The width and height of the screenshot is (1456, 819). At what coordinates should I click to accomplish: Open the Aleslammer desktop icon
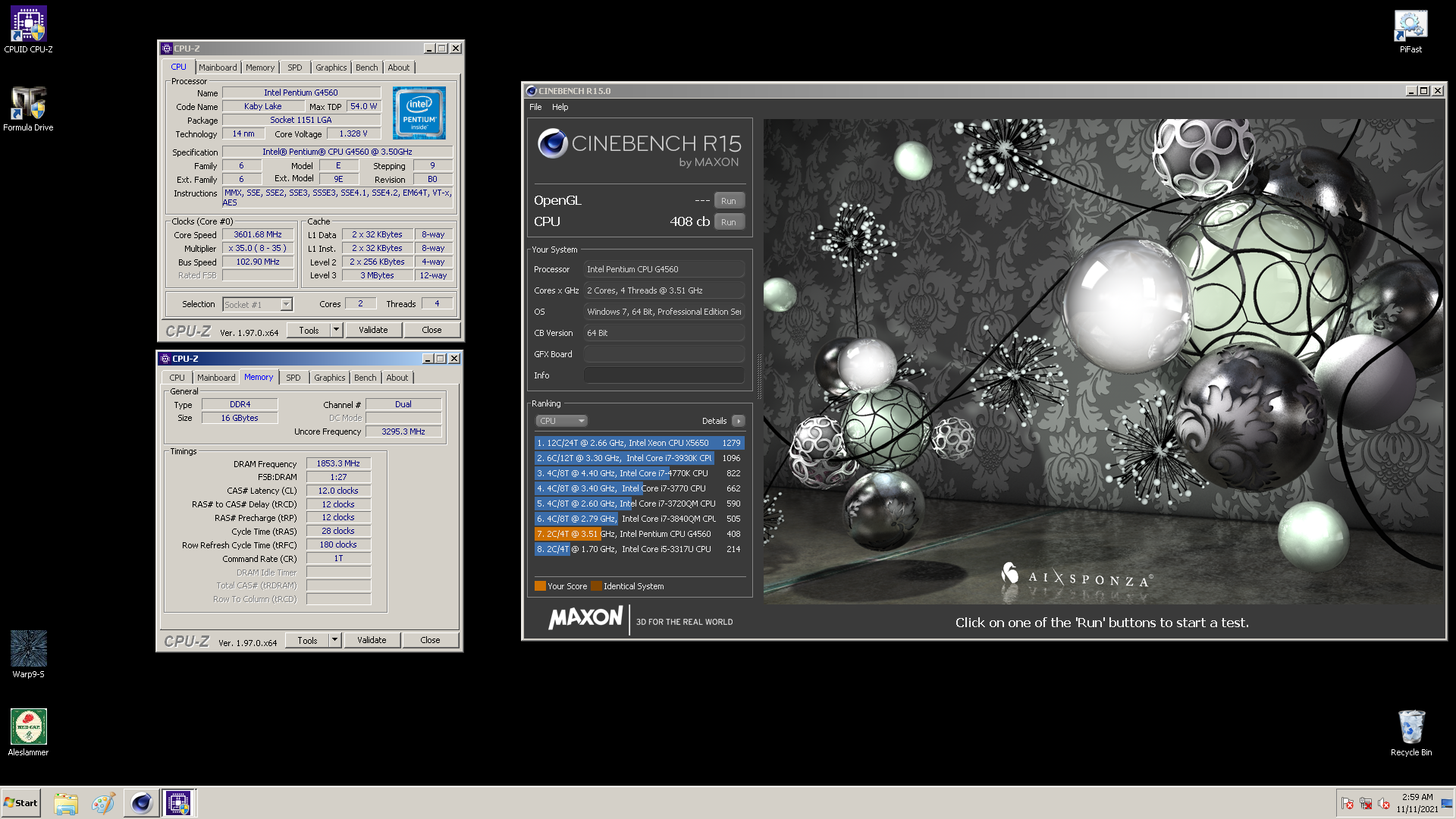point(28,732)
